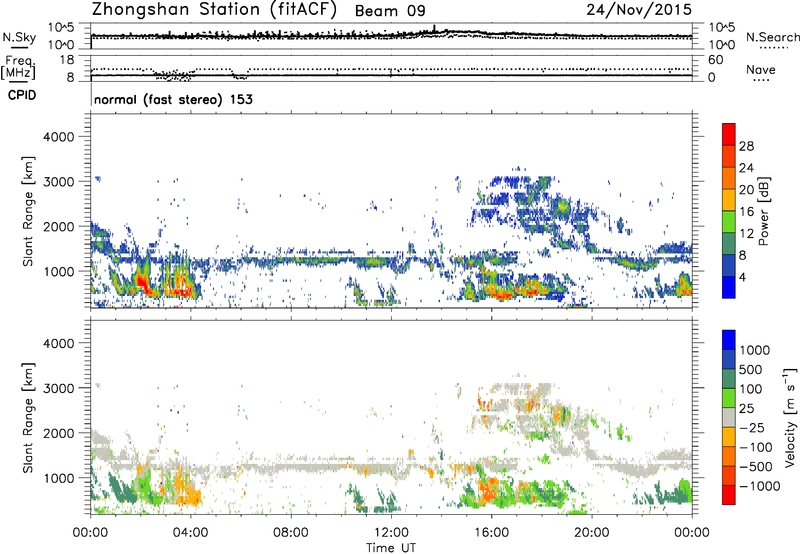The image size is (800, 554).
Task: Click the 'Nave' legend label
Action: click(x=760, y=70)
